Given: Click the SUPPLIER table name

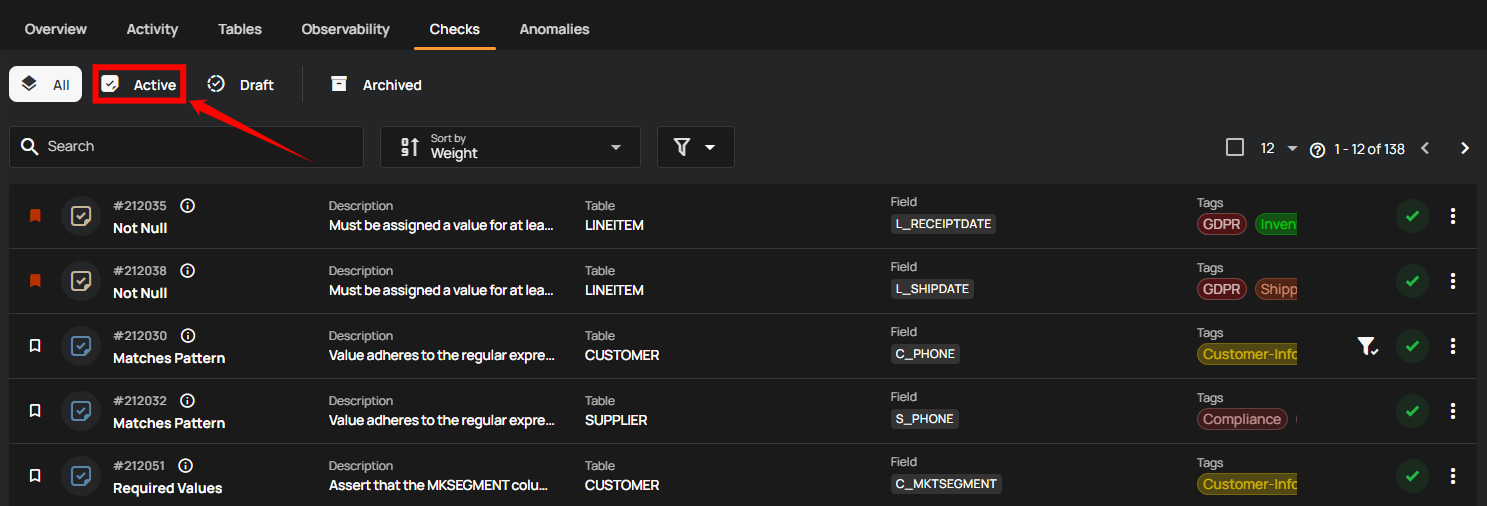Looking at the screenshot, I should [x=616, y=420].
